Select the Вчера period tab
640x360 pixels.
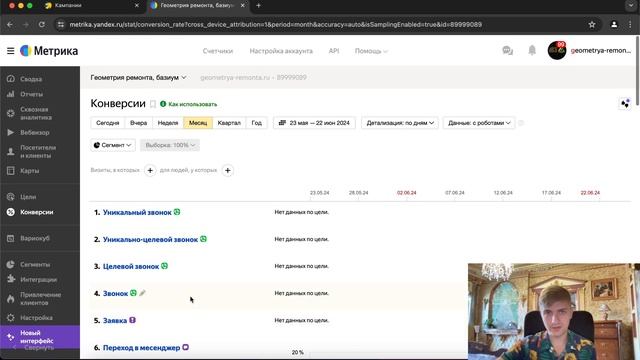pos(138,123)
